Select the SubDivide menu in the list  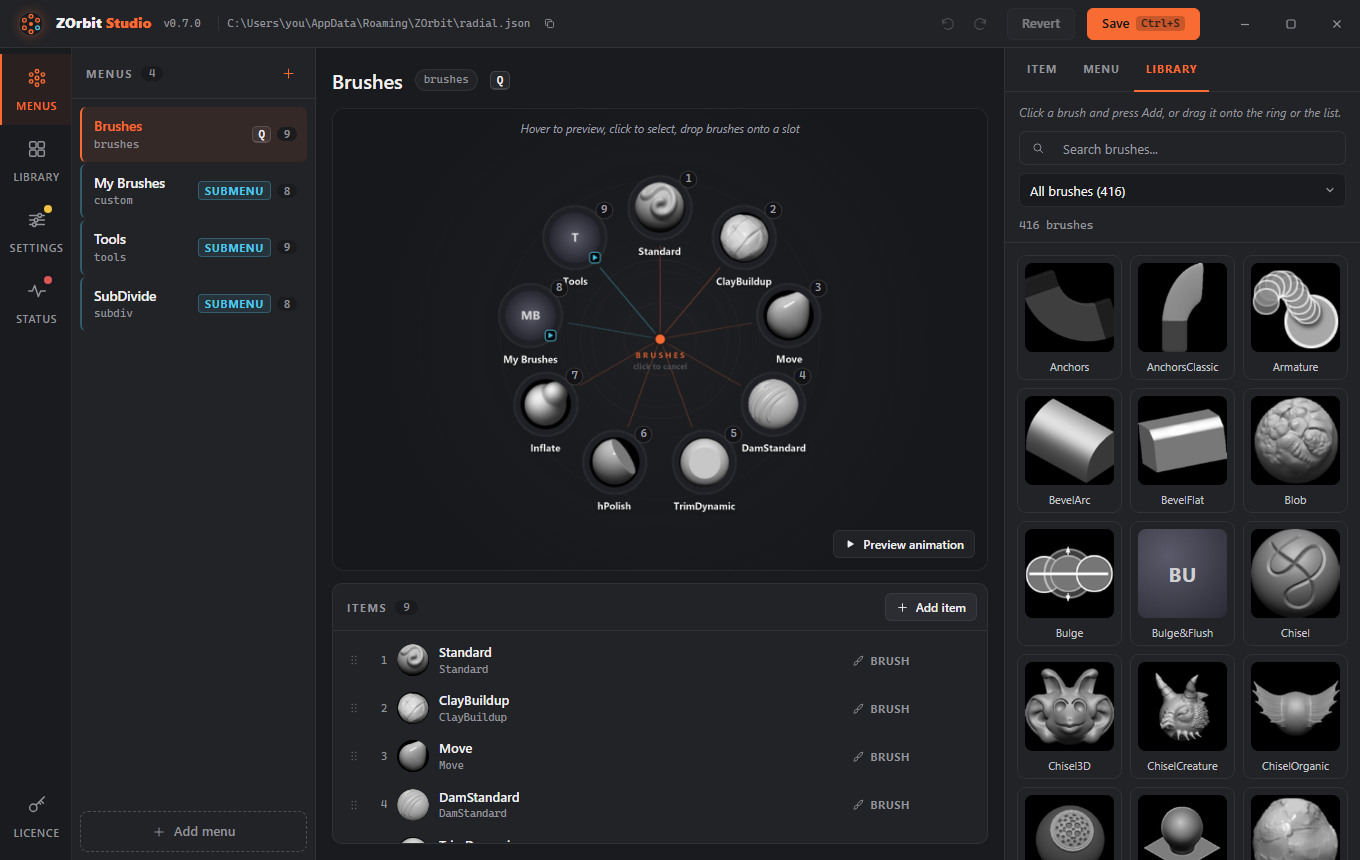[x=194, y=304]
